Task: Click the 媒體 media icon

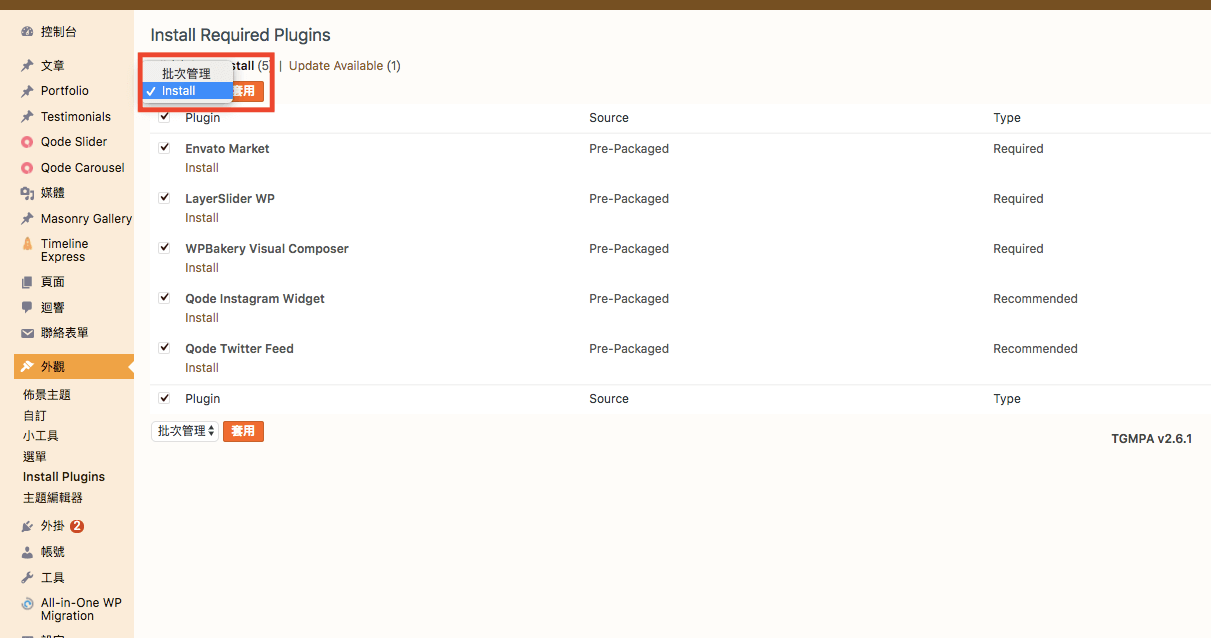Action: tap(28, 193)
